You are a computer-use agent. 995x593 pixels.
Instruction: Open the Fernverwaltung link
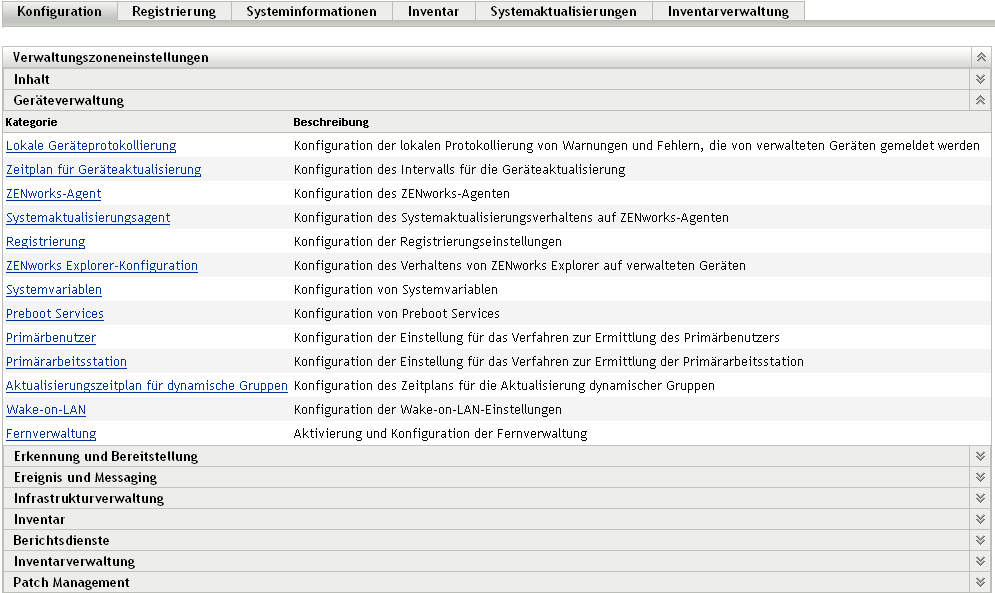51,434
